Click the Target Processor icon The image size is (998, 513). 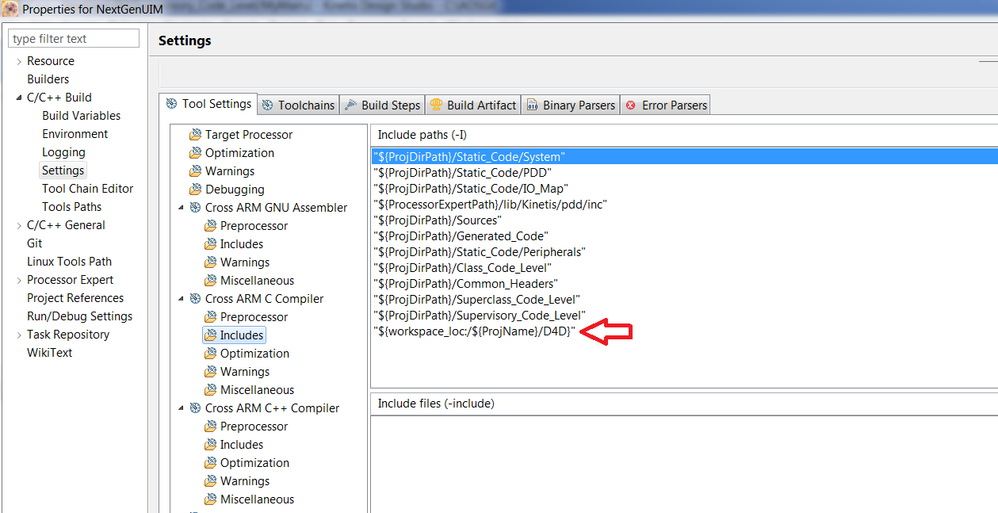[x=195, y=135]
